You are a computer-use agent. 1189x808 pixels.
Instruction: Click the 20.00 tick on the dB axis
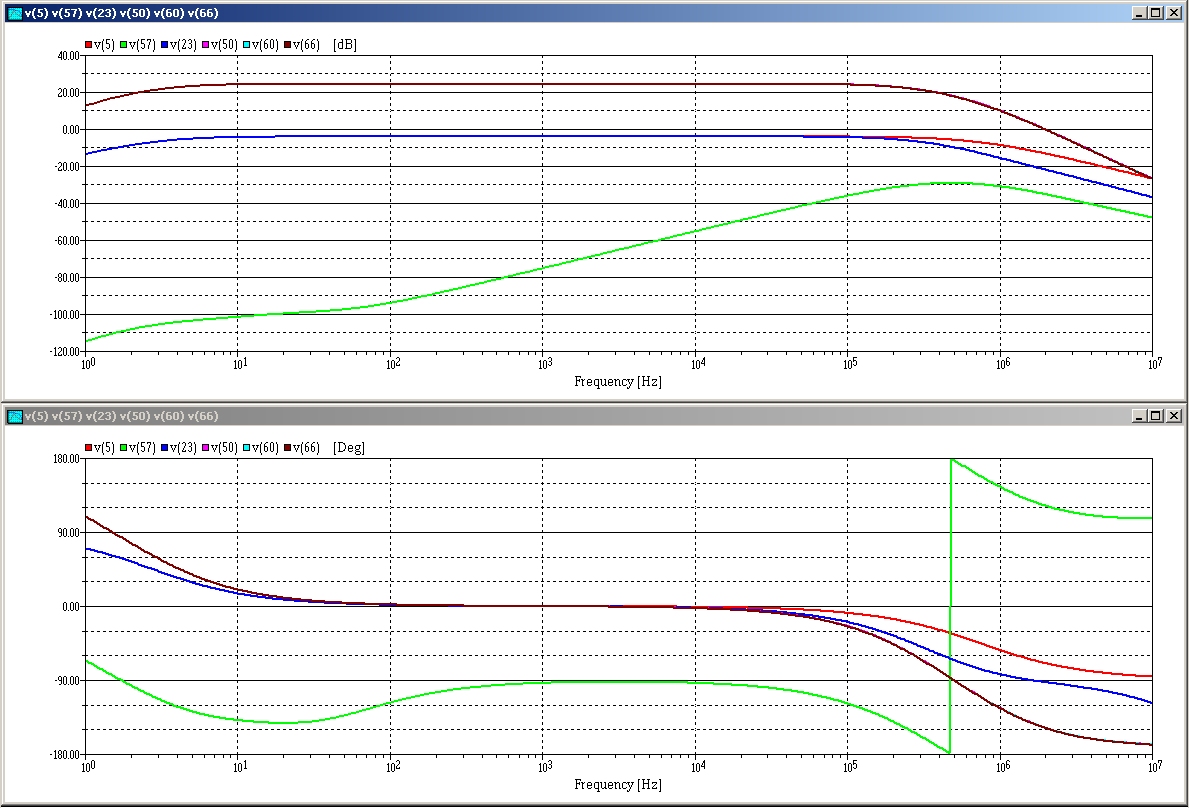click(69, 92)
